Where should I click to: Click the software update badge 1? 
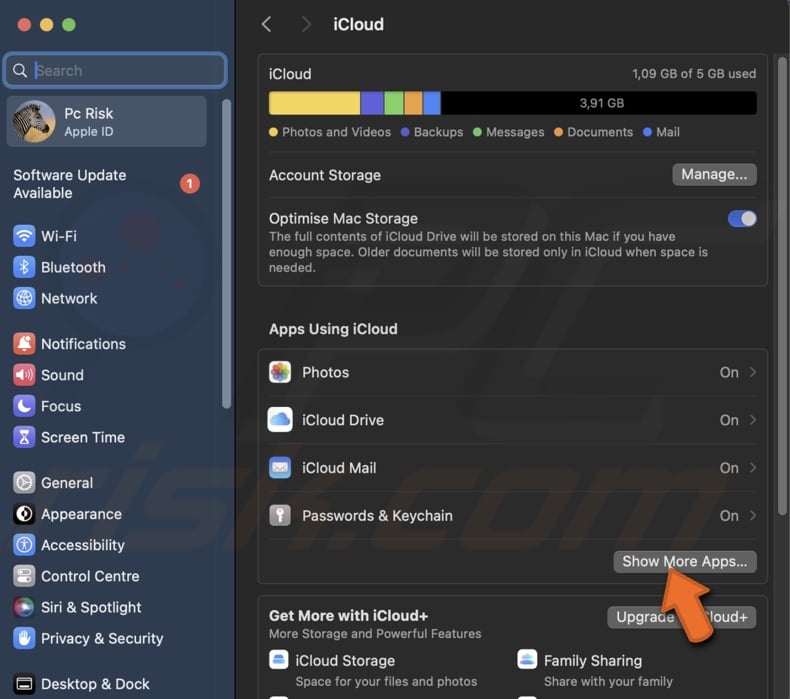pyautogui.click(x=190, y=184)
